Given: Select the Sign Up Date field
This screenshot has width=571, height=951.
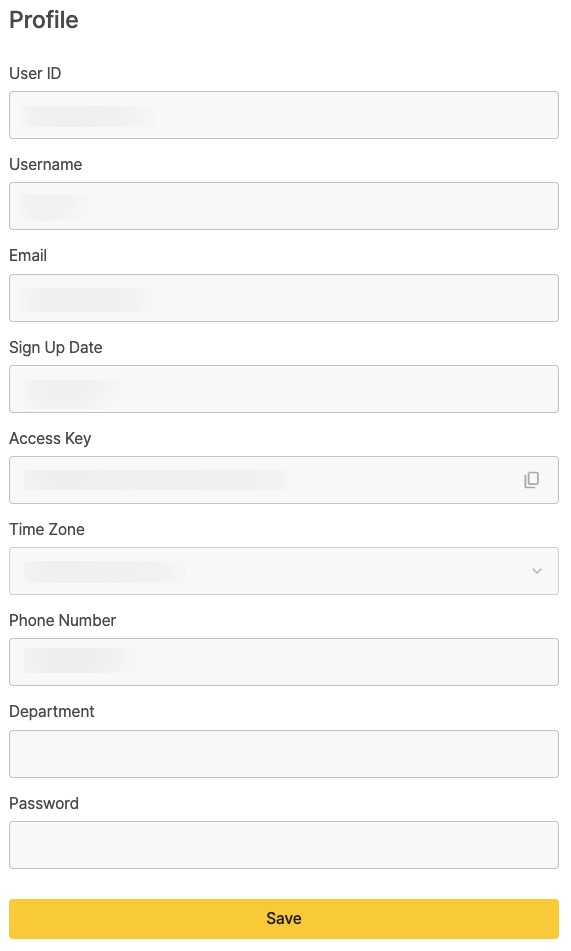Looking at the screenshot, I should click(x=284, y=389).
